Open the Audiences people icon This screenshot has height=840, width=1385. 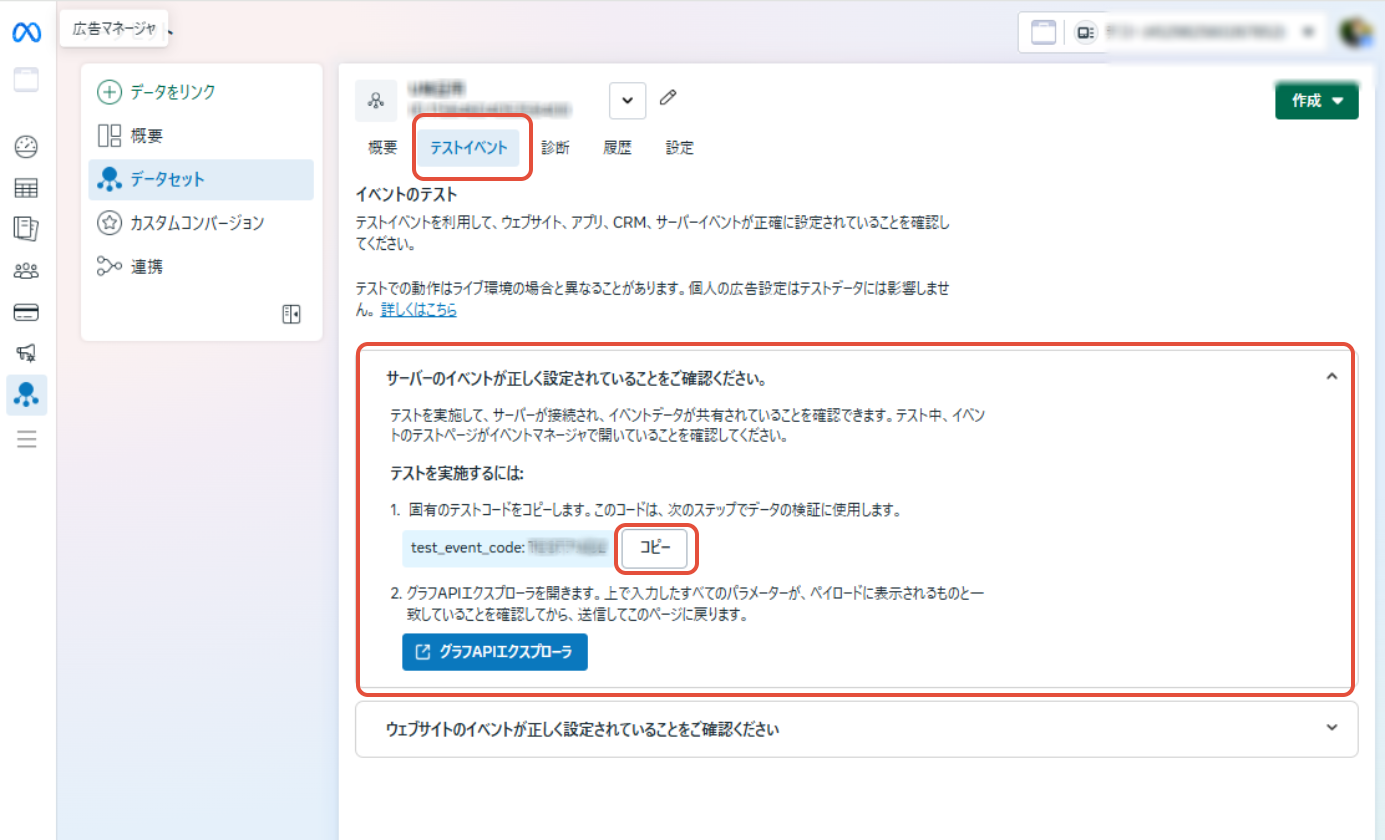(26, 271)
